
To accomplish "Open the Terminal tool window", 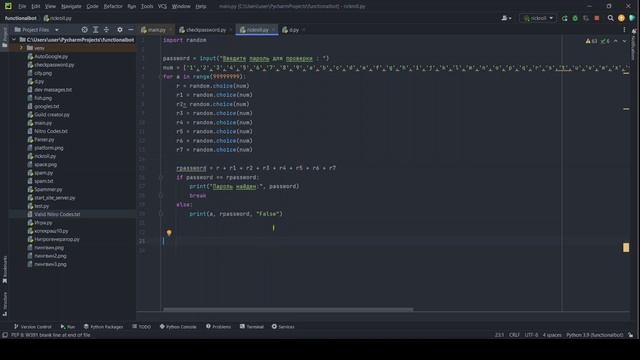I will click(x=252, y=327).
